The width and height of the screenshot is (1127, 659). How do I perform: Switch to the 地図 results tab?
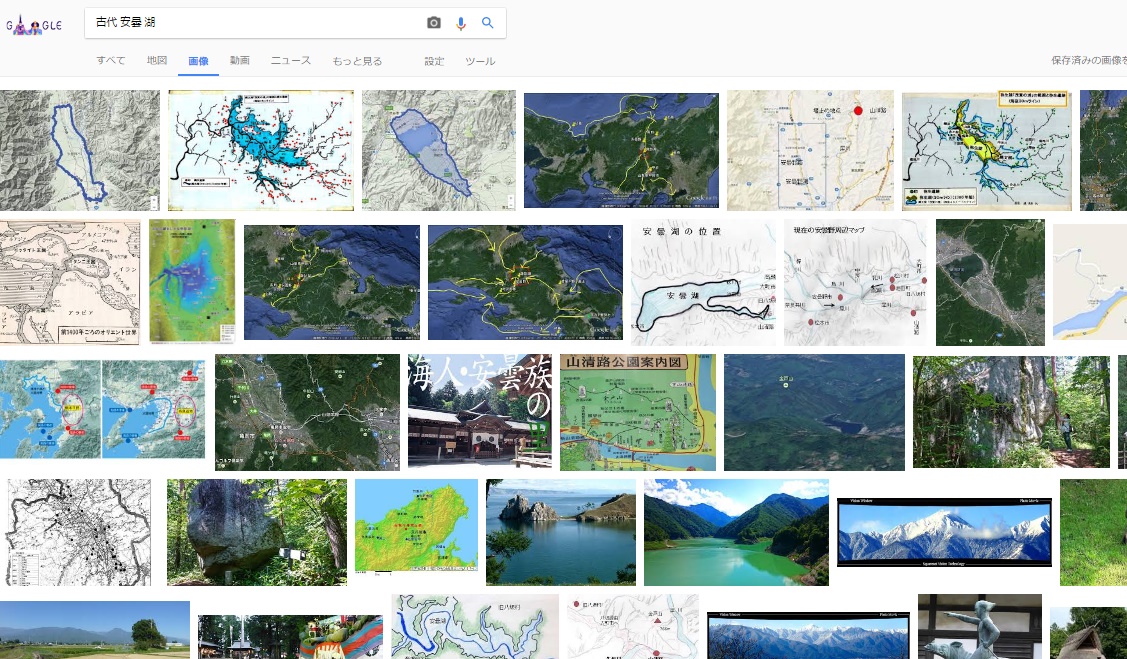157,60
